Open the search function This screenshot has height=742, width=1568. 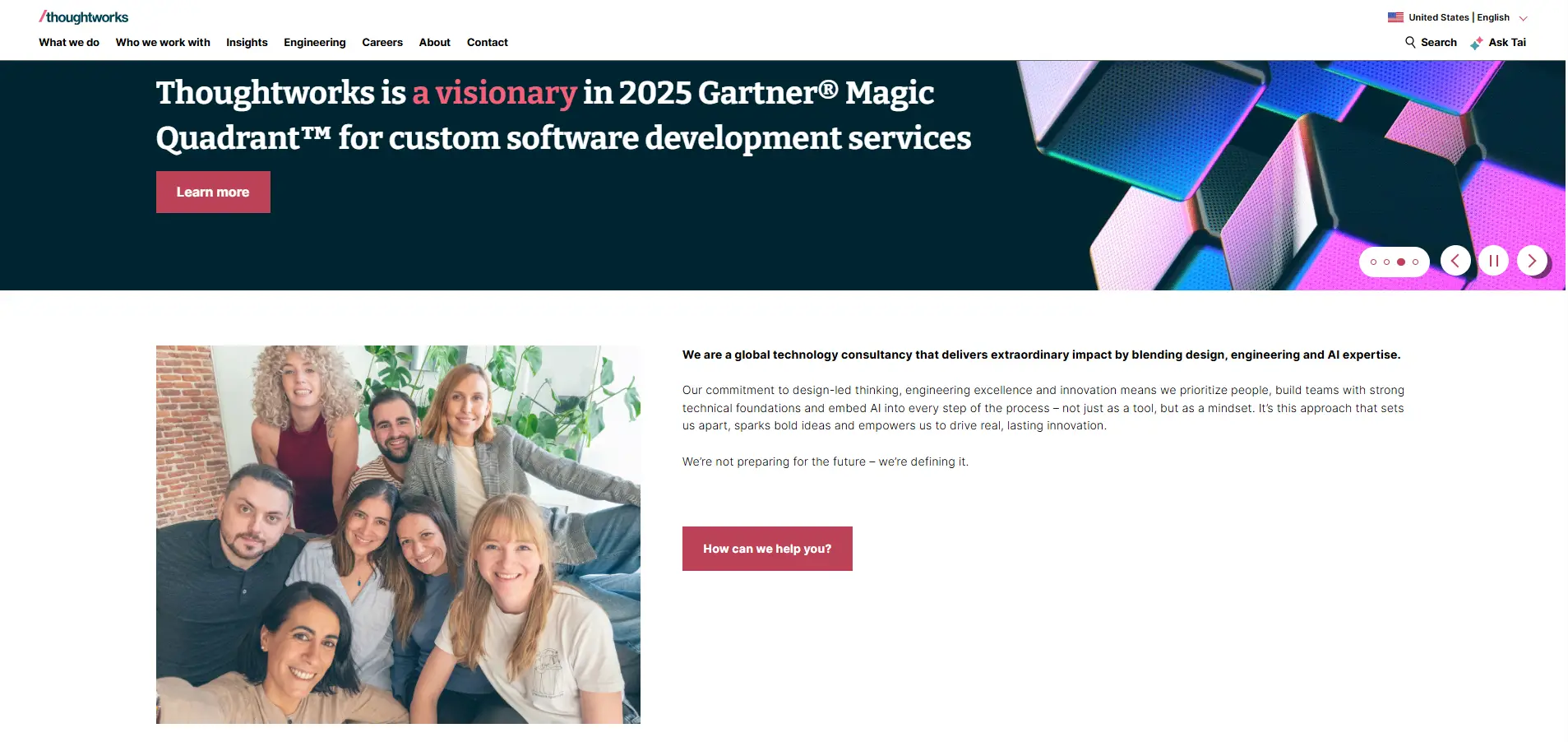(x=1437, y=42)
